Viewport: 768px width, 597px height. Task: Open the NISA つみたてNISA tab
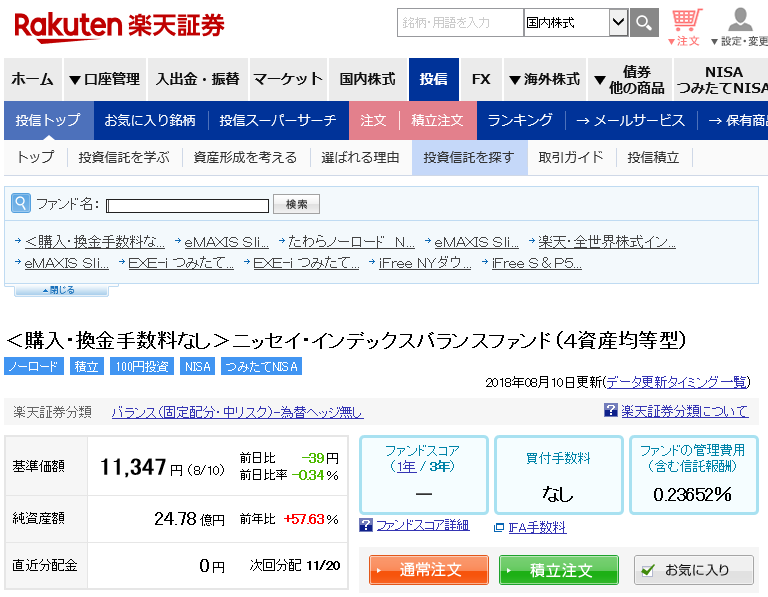[721, 79]
